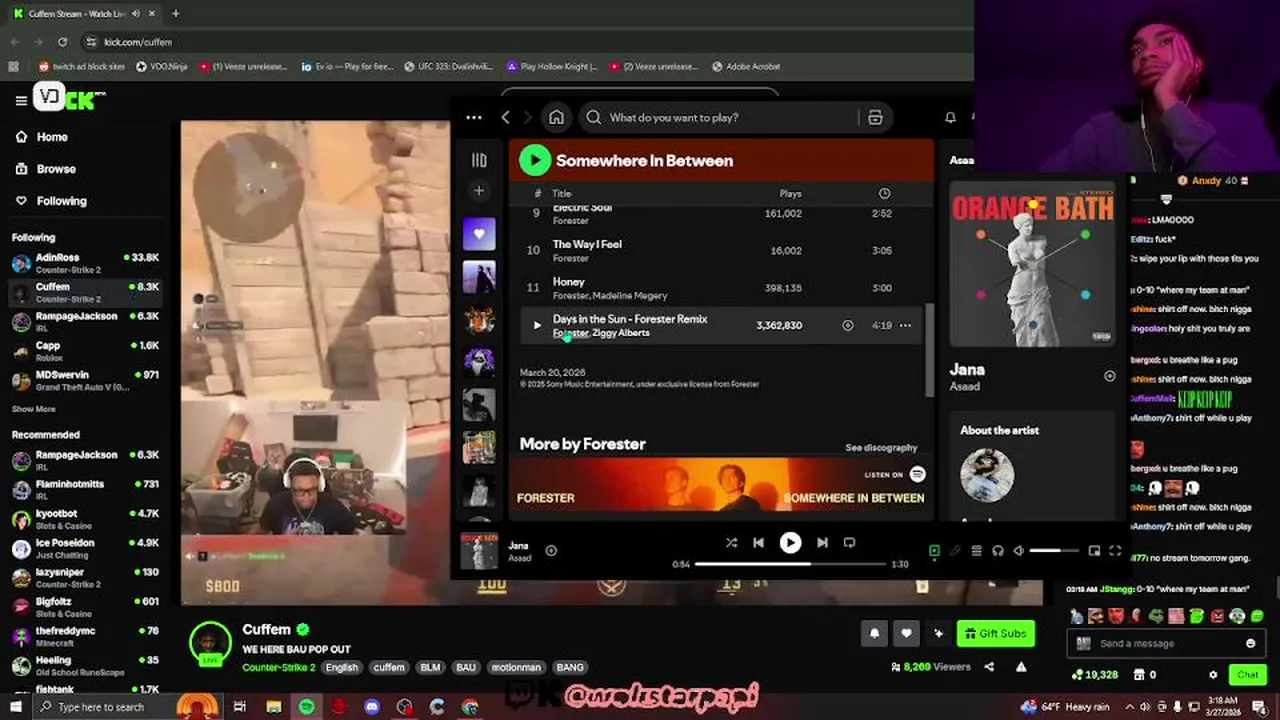Image resolution: width=1280 pixels, height=720 pixels.
Task: Seek on the song progress bar
Action: [790, 564]
